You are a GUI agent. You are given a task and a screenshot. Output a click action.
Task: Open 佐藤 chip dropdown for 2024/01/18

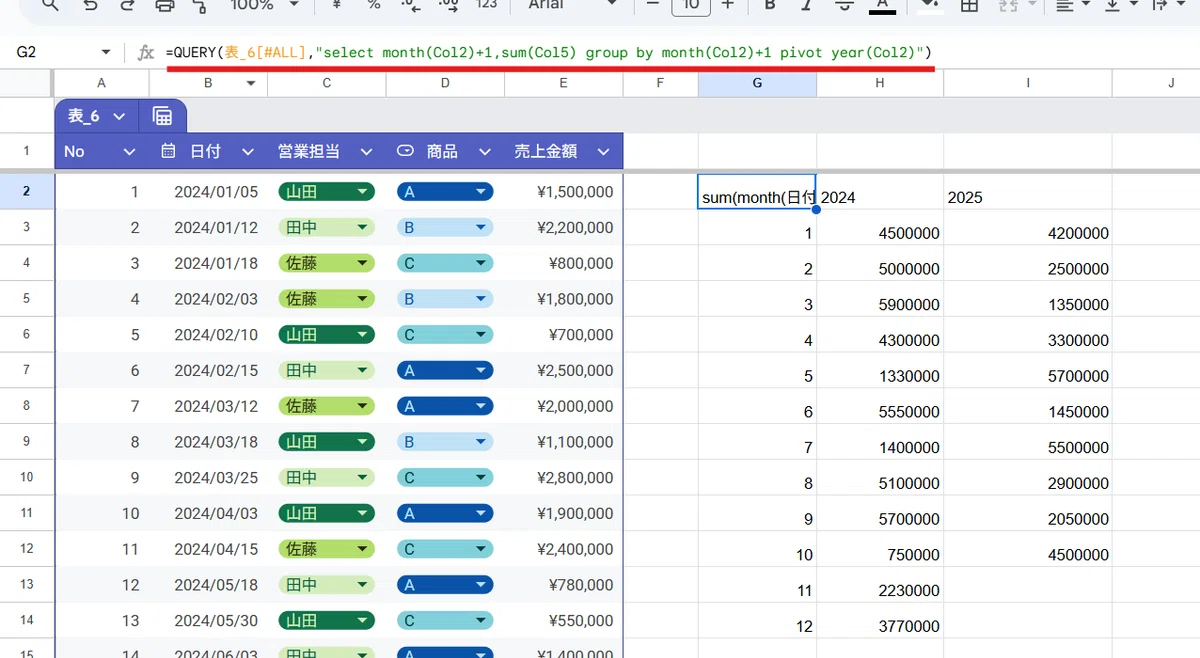point(326,263)
